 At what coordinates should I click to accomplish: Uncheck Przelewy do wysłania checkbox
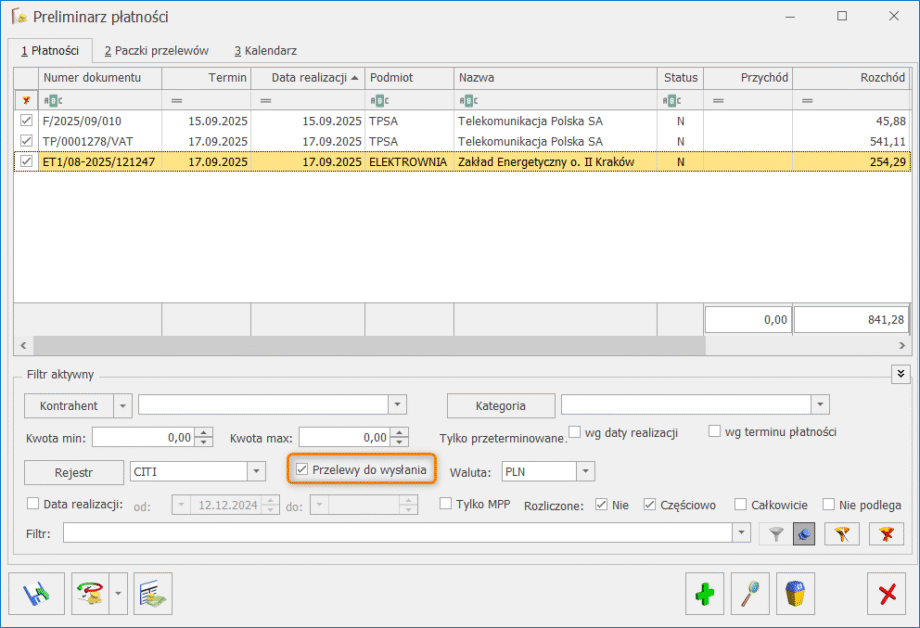point(303,470)
